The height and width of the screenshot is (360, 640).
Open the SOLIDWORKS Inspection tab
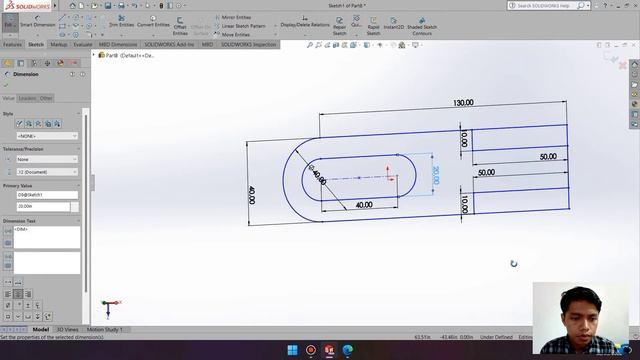pos(249,44)
